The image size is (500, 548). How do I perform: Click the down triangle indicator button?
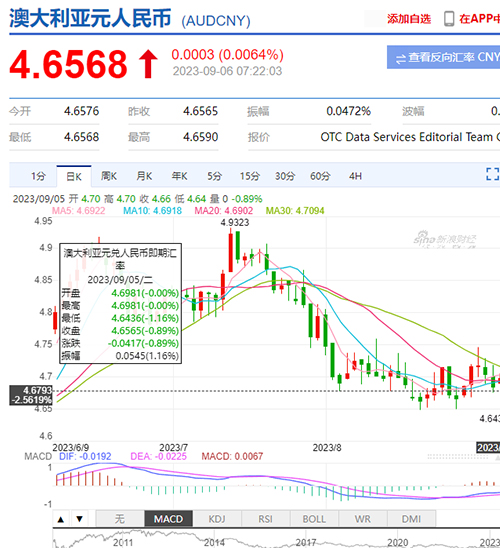pos(80,519)
